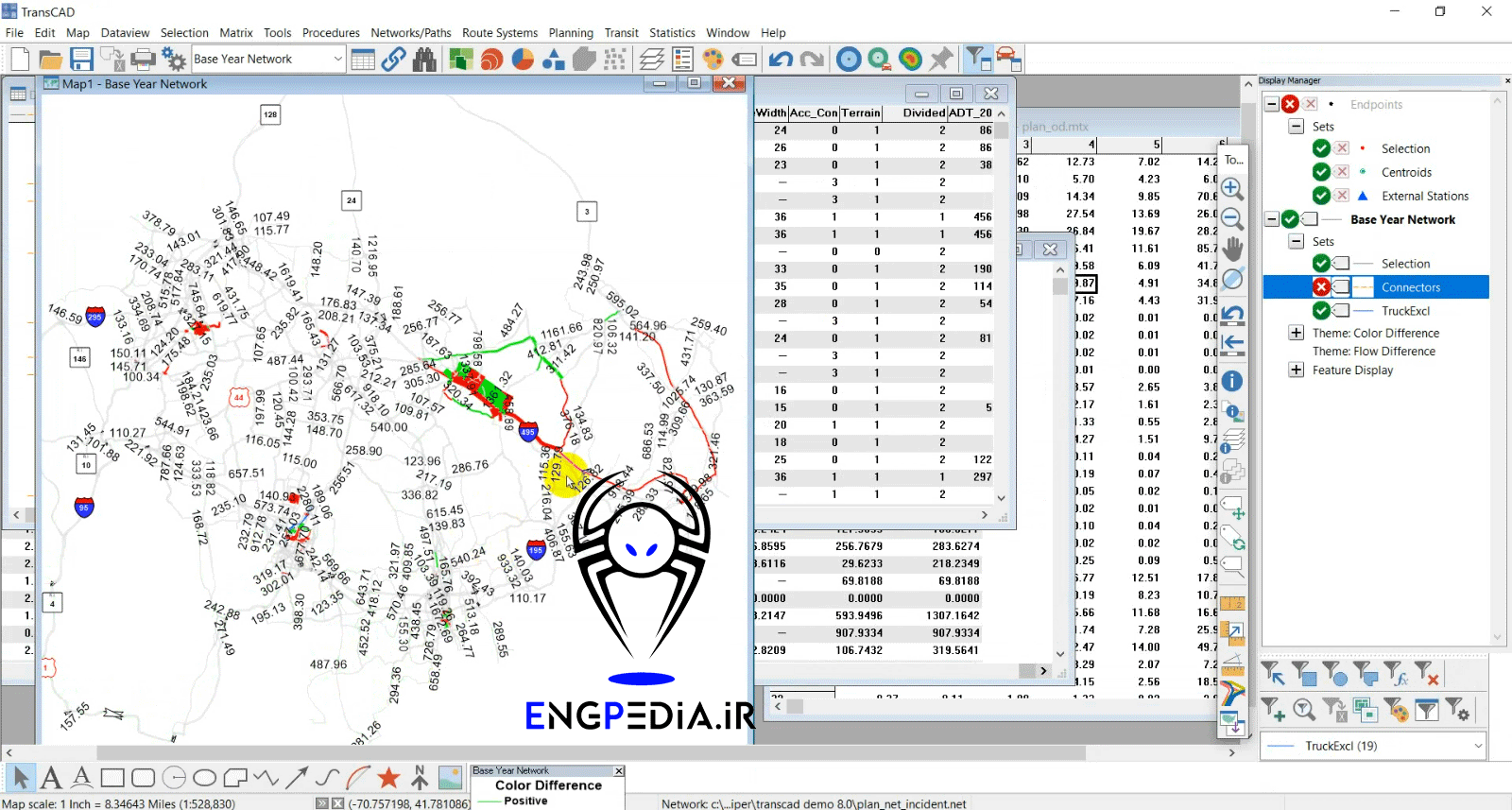The width and height of the screenshot is (1512, 810).
Task: Open the dataview table icon in toolbar
Action: [x=363, y=59]
